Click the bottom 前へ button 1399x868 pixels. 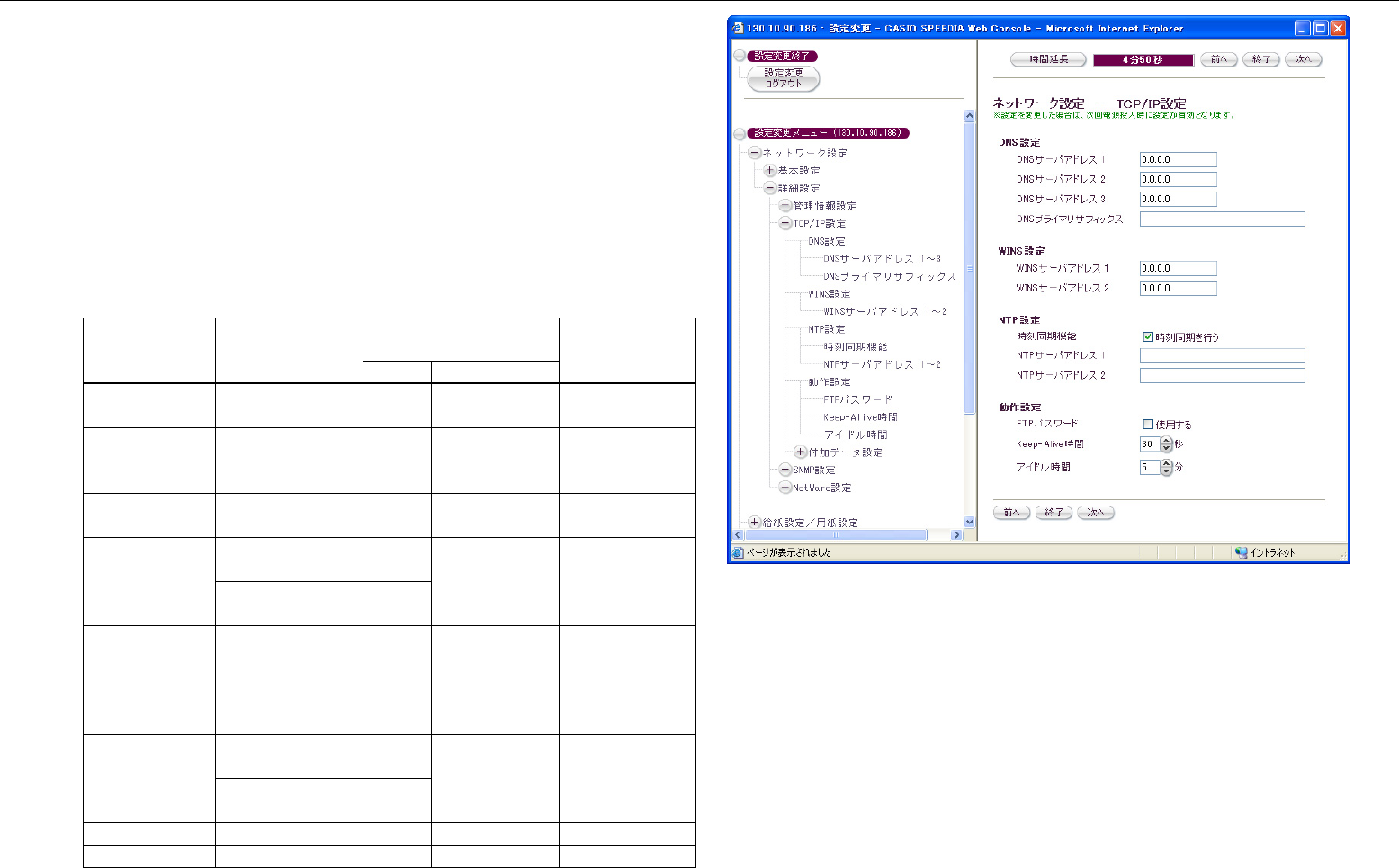[x=1012, y=513]
